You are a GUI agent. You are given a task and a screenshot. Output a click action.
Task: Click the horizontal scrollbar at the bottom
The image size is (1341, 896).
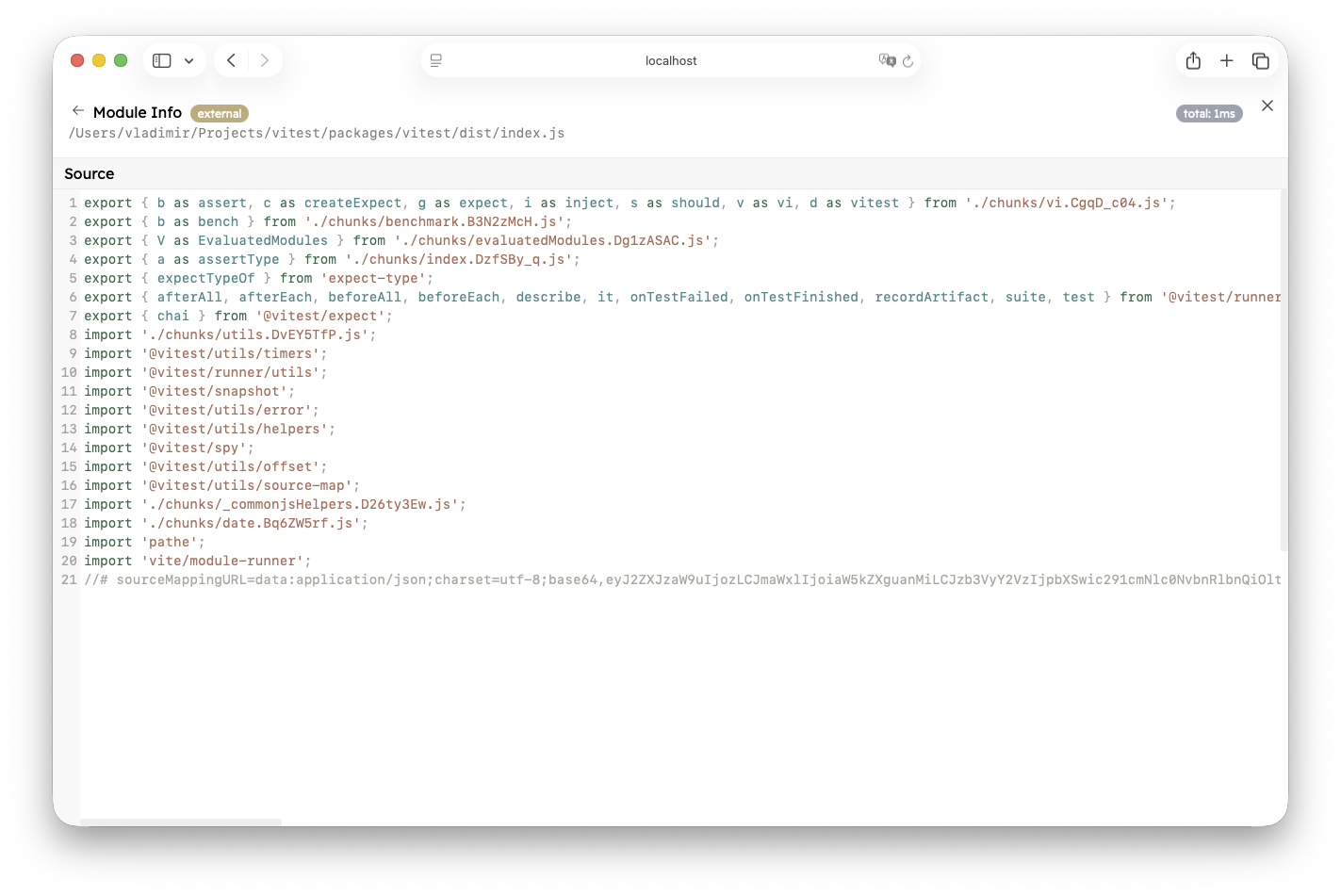(x=179, y=819)
